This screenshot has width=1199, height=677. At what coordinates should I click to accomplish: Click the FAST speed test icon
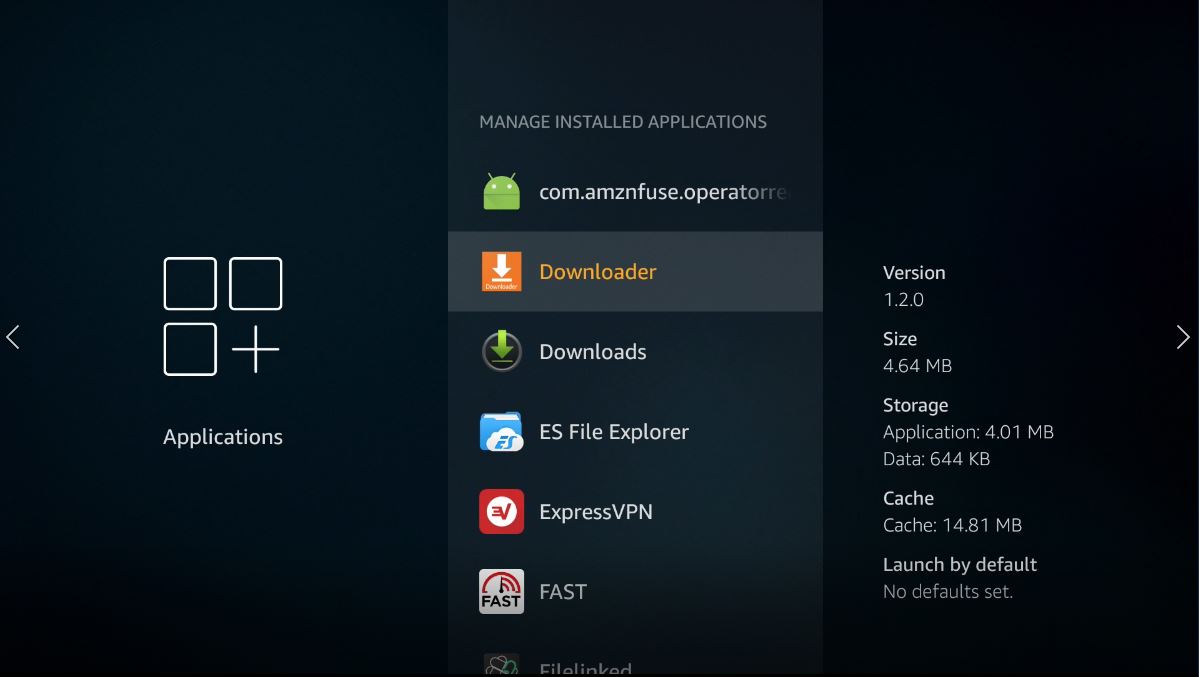(502, 591)
